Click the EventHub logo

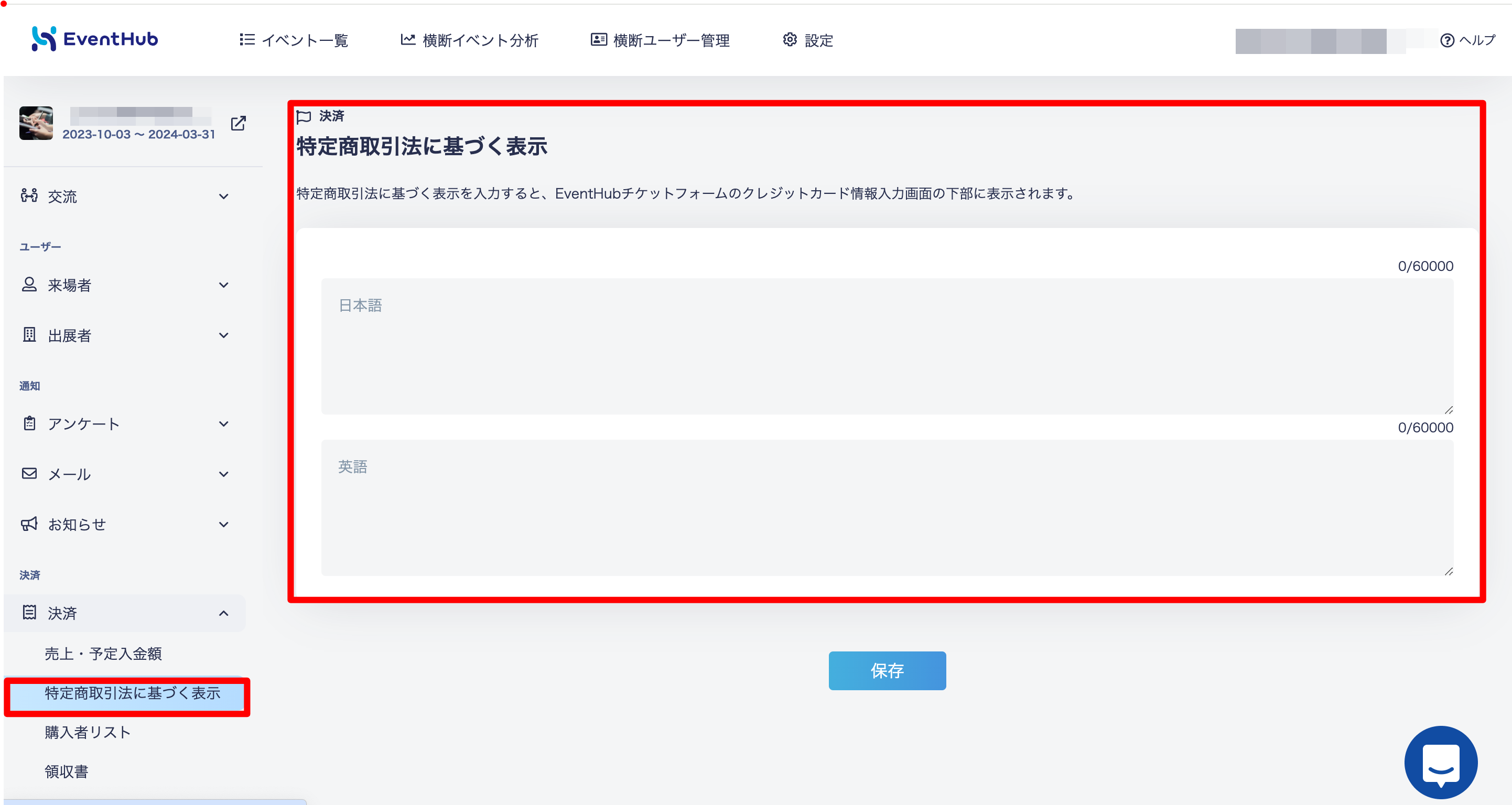click(x=94, y=39)
